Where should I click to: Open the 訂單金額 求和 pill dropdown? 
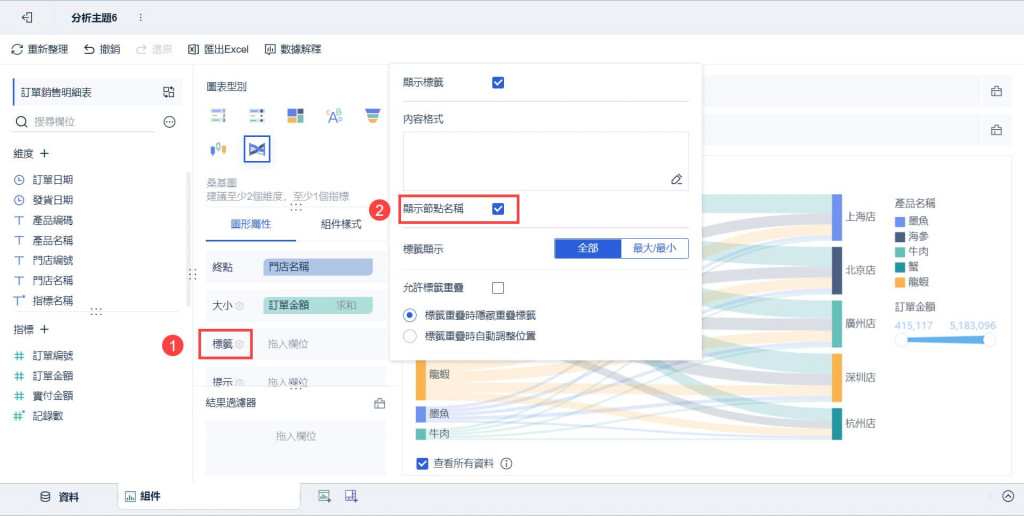tap(318, 305)
